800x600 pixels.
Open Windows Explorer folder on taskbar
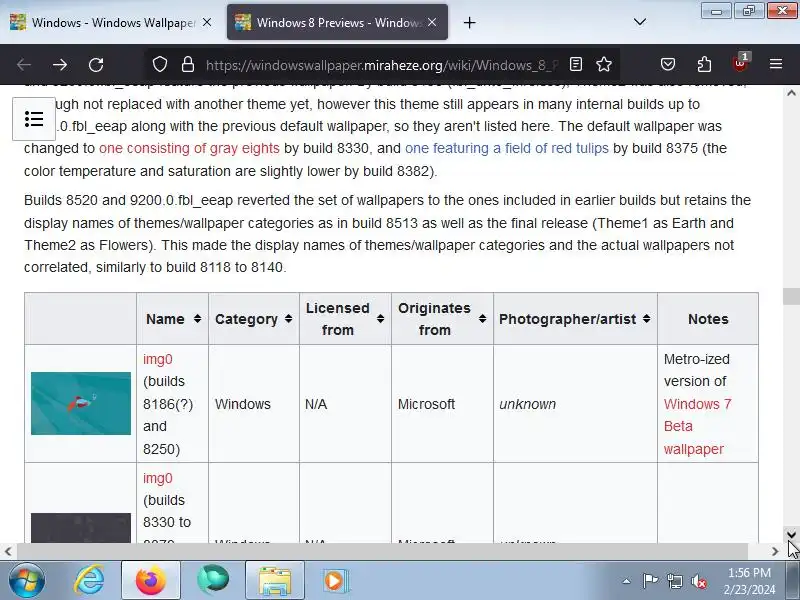(275, 580)
